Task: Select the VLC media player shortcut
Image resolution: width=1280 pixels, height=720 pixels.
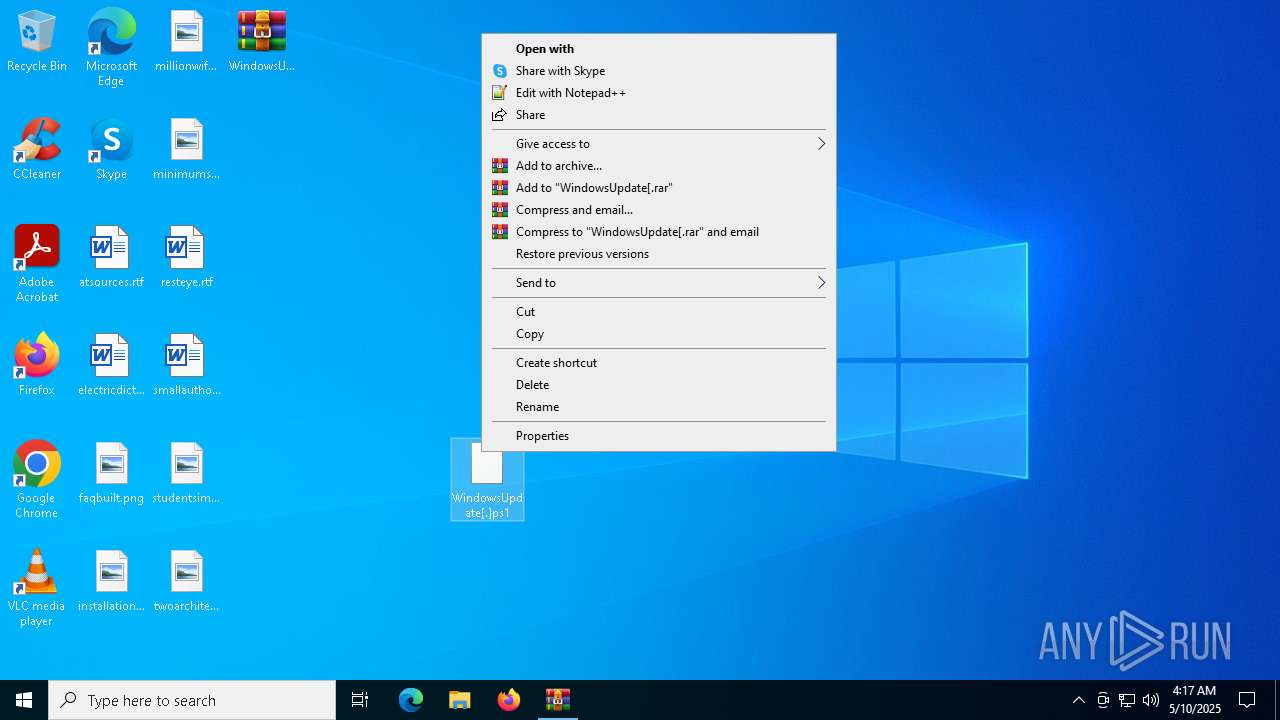Action: (x=37, y=588)
